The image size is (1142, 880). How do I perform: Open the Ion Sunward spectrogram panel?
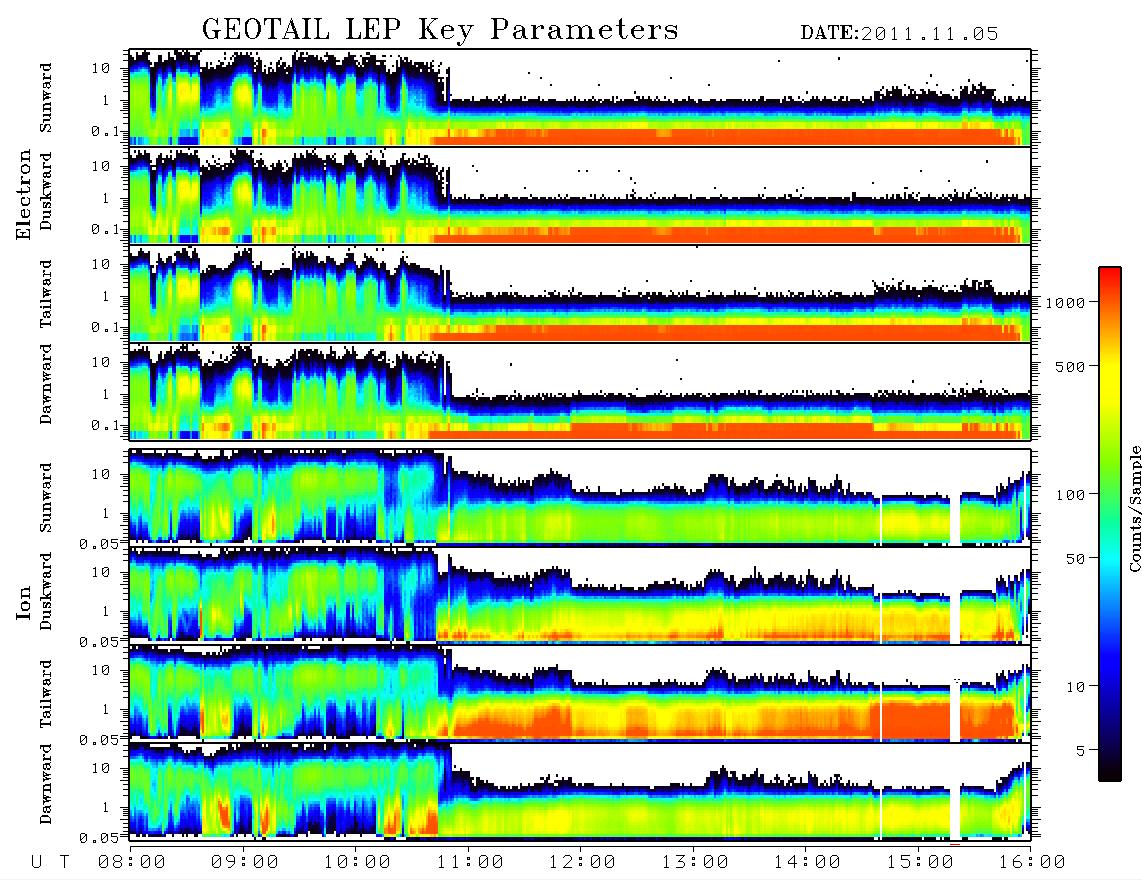point(580,497)
